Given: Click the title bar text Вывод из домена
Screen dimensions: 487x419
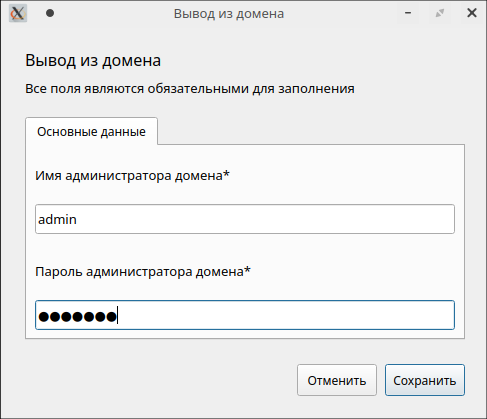Looking at the screenshot, I should click(229, 14).
